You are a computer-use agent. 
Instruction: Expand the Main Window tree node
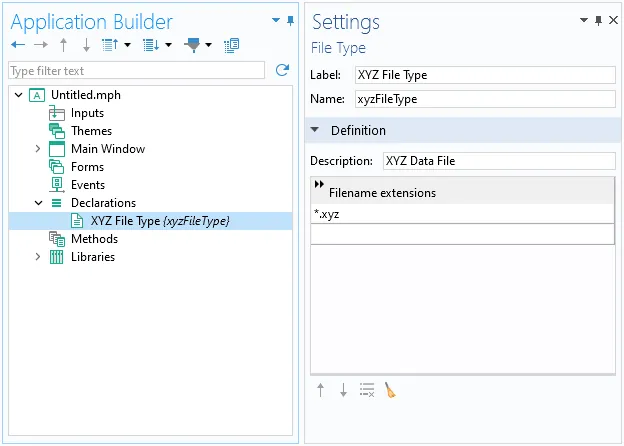38,149
